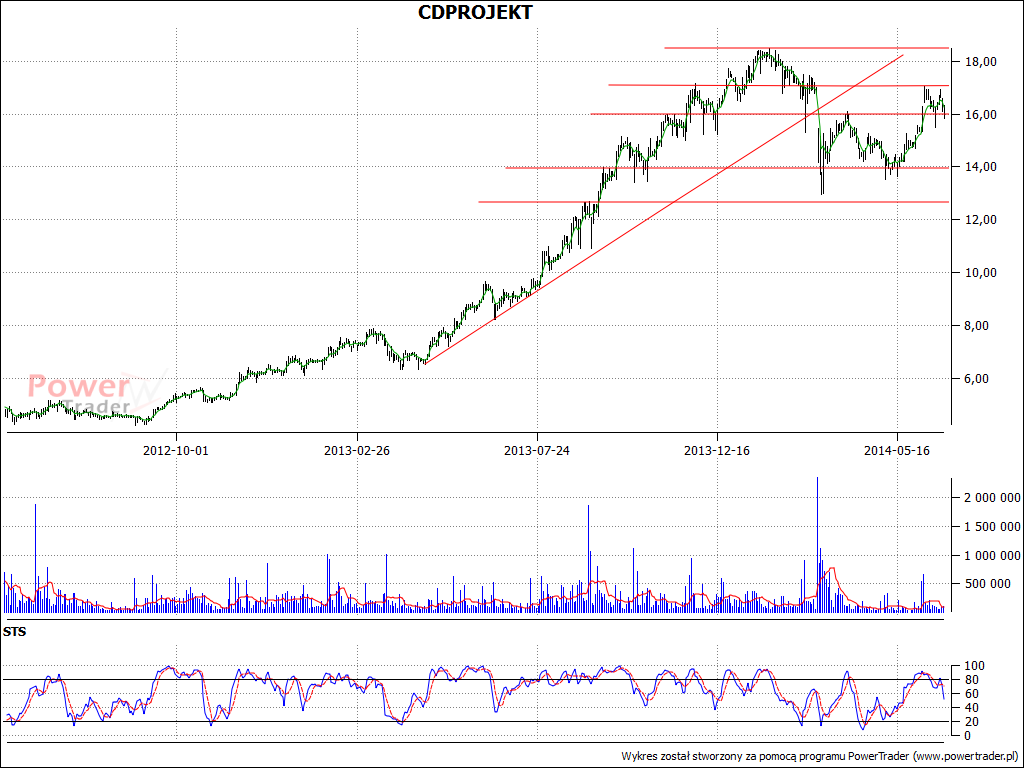1024x768 pixels.
Task: Click the STS indicator heading
Action: tap(14, 632)
